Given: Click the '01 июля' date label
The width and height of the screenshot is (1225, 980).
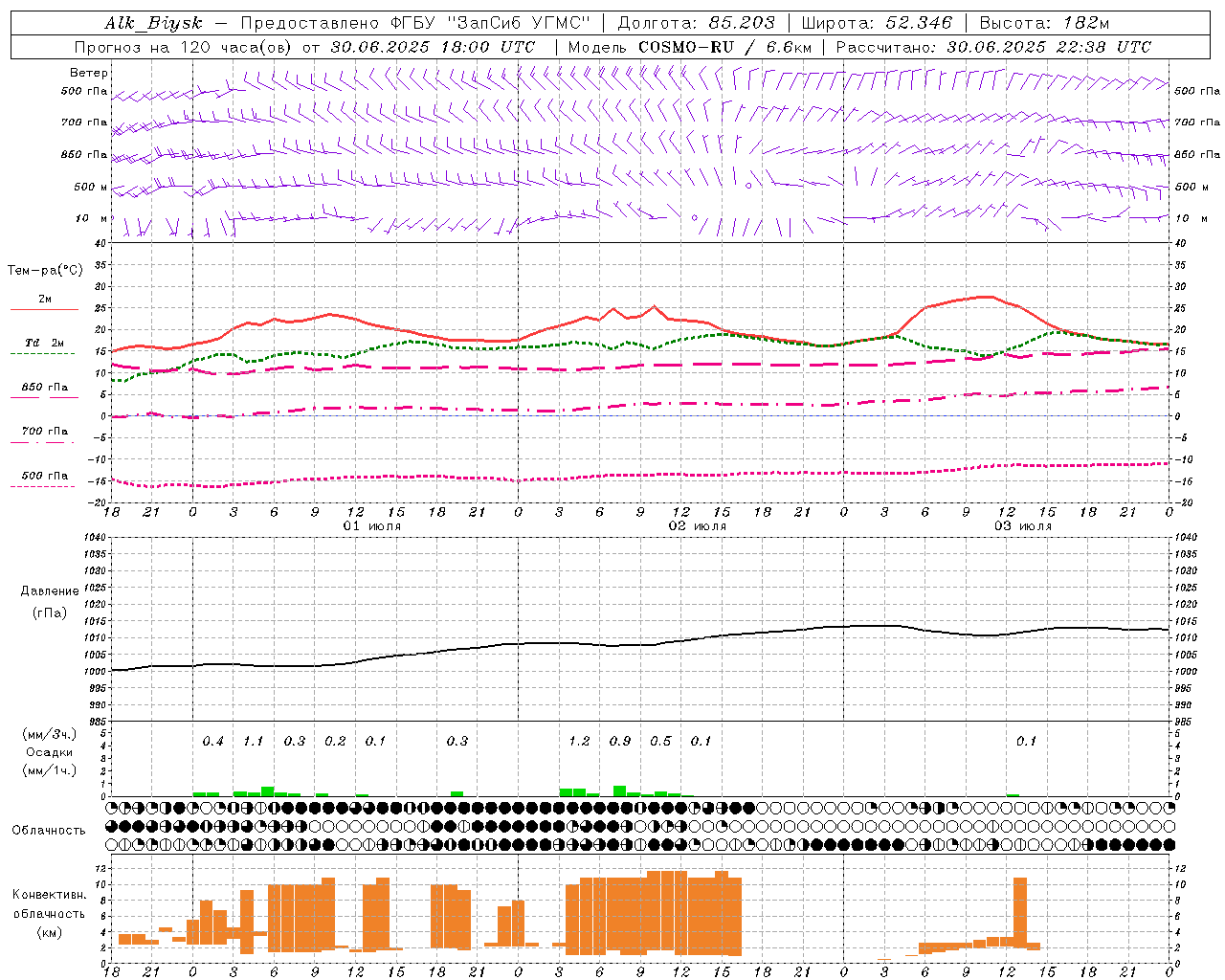Looking at the screenshot, I should tap(372, 526).
